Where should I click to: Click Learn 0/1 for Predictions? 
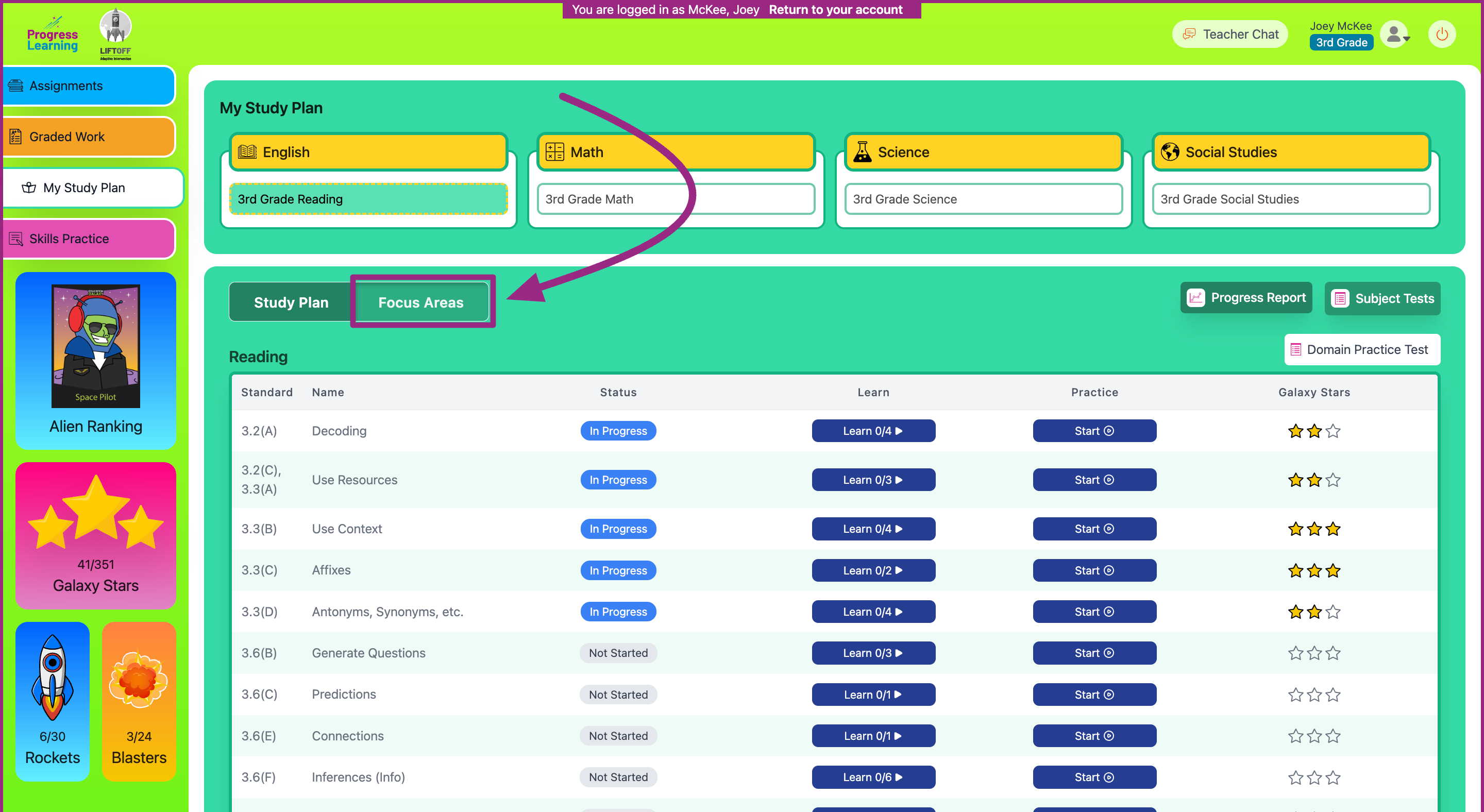pyautogui.click(x=873, y=695)
